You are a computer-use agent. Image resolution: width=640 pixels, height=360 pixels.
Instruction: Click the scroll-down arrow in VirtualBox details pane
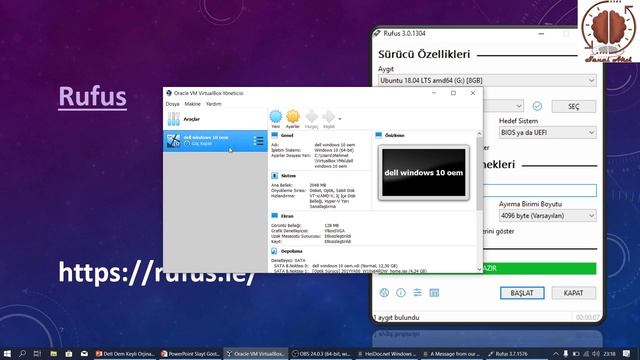click(479, 269)
